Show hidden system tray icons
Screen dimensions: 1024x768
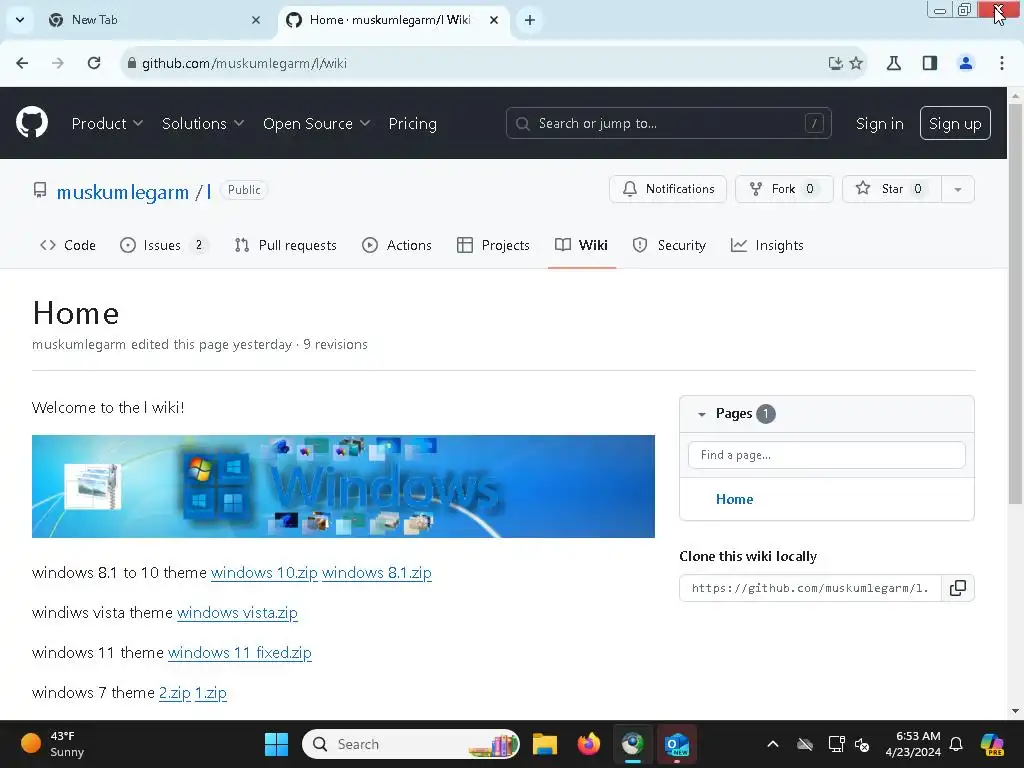[x=773, y=744]
